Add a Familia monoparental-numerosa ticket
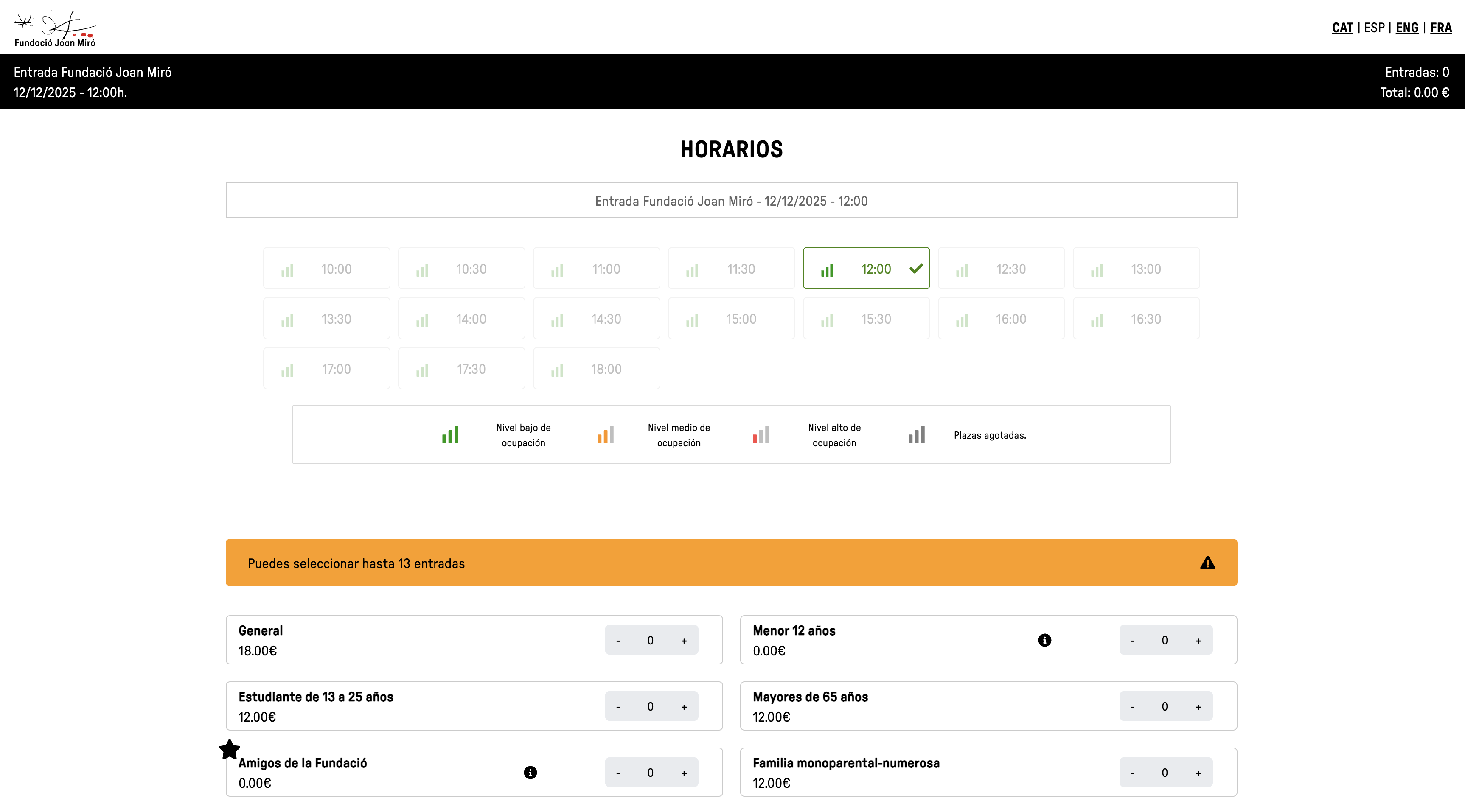1465x812 pixels. click(x=1198, y=773)
